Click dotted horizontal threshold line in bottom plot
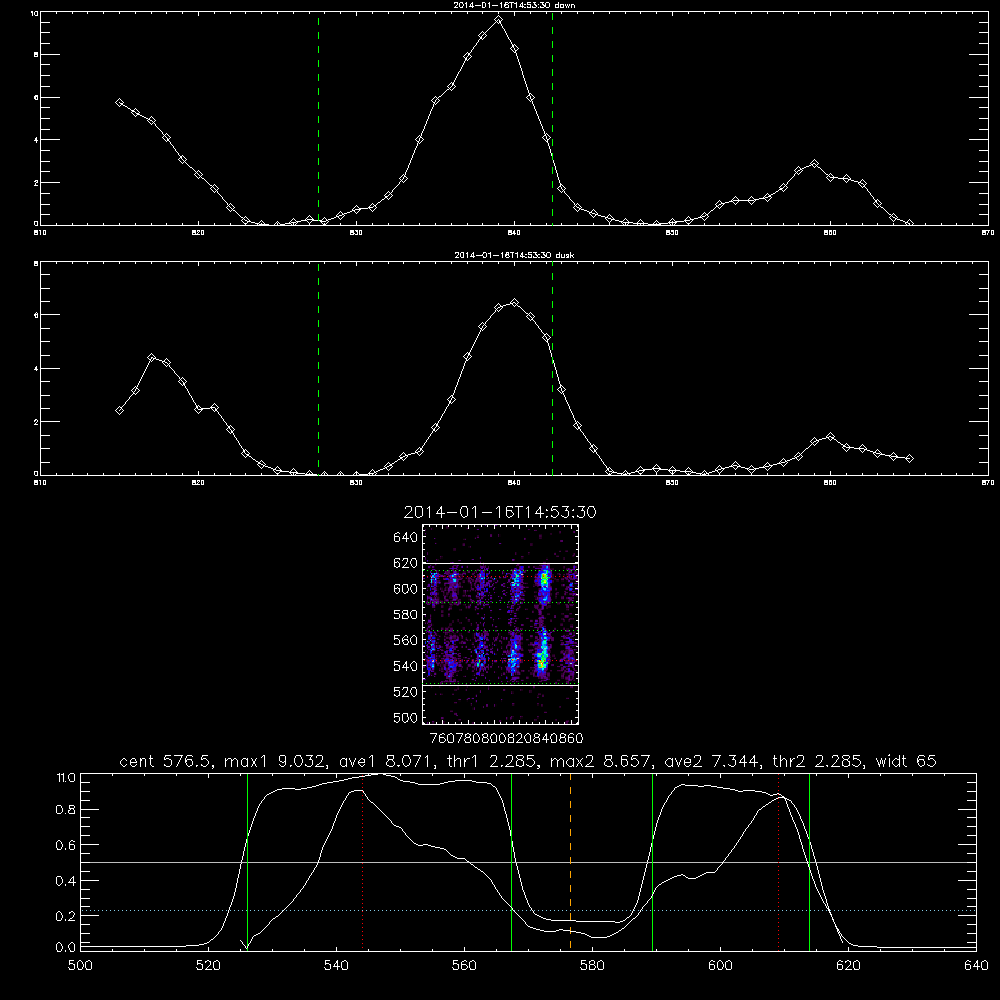 [x=528, y=911]
